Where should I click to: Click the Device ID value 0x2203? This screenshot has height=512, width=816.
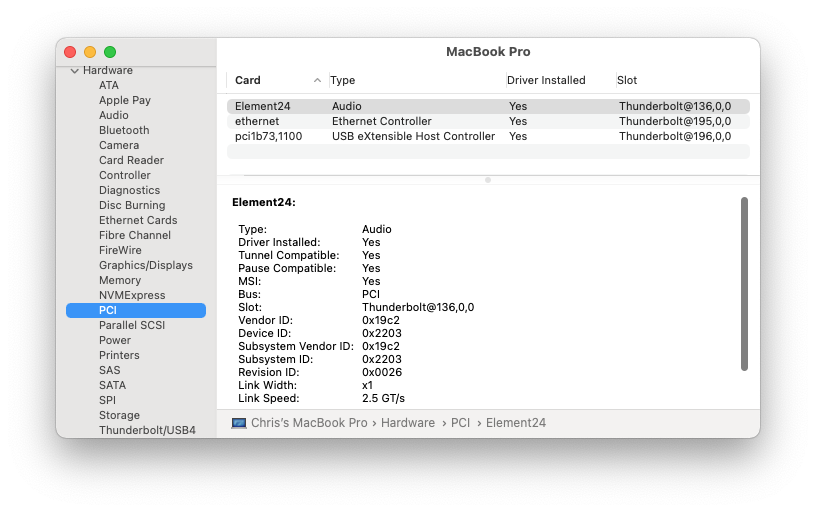point(382,334)
